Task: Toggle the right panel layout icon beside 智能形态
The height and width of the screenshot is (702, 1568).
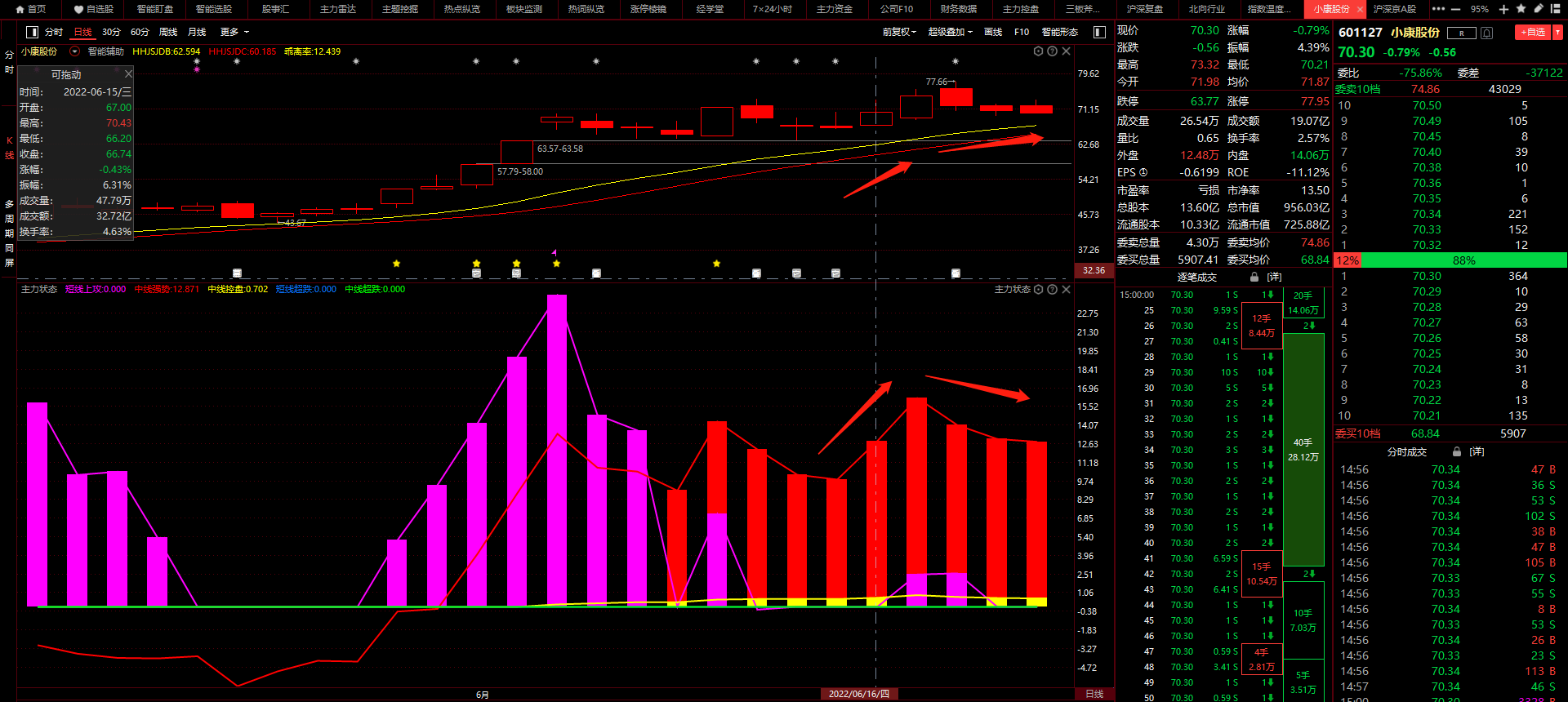Action: [1099, 32]
